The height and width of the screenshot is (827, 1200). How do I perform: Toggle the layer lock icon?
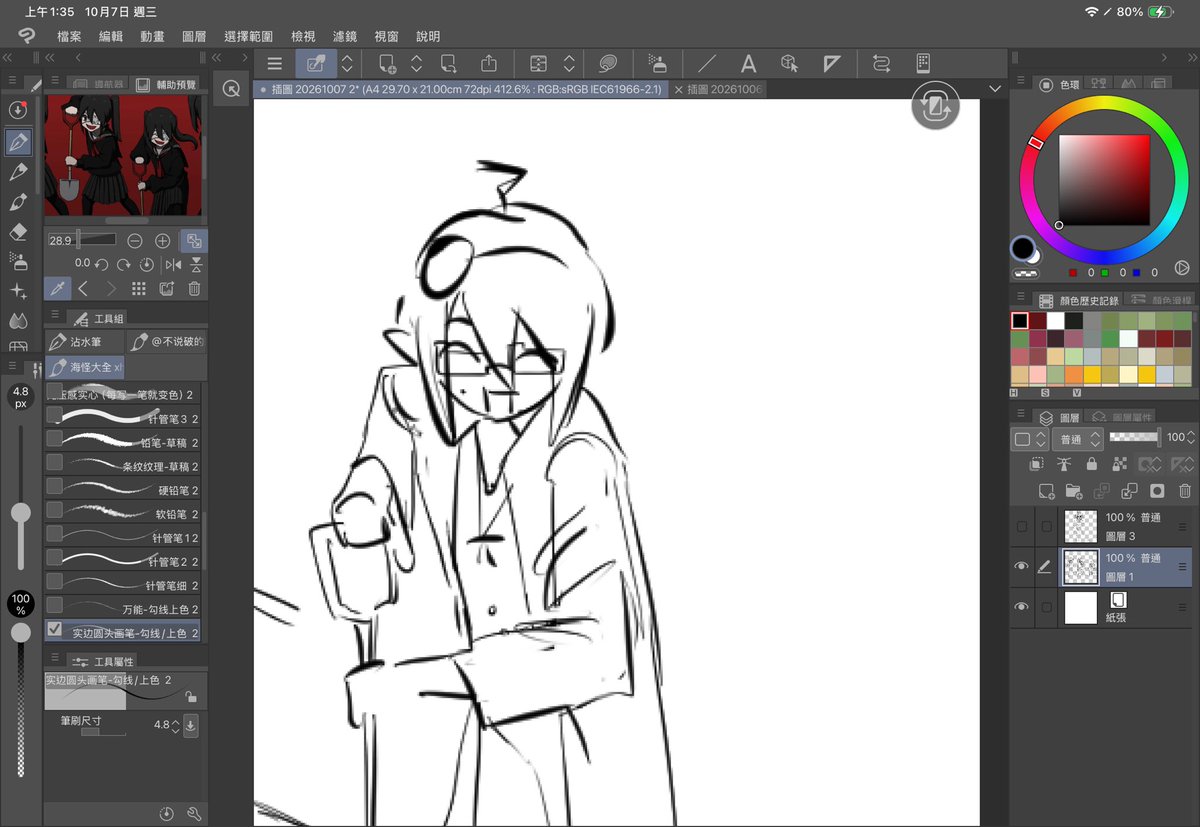click(1091, 464)
